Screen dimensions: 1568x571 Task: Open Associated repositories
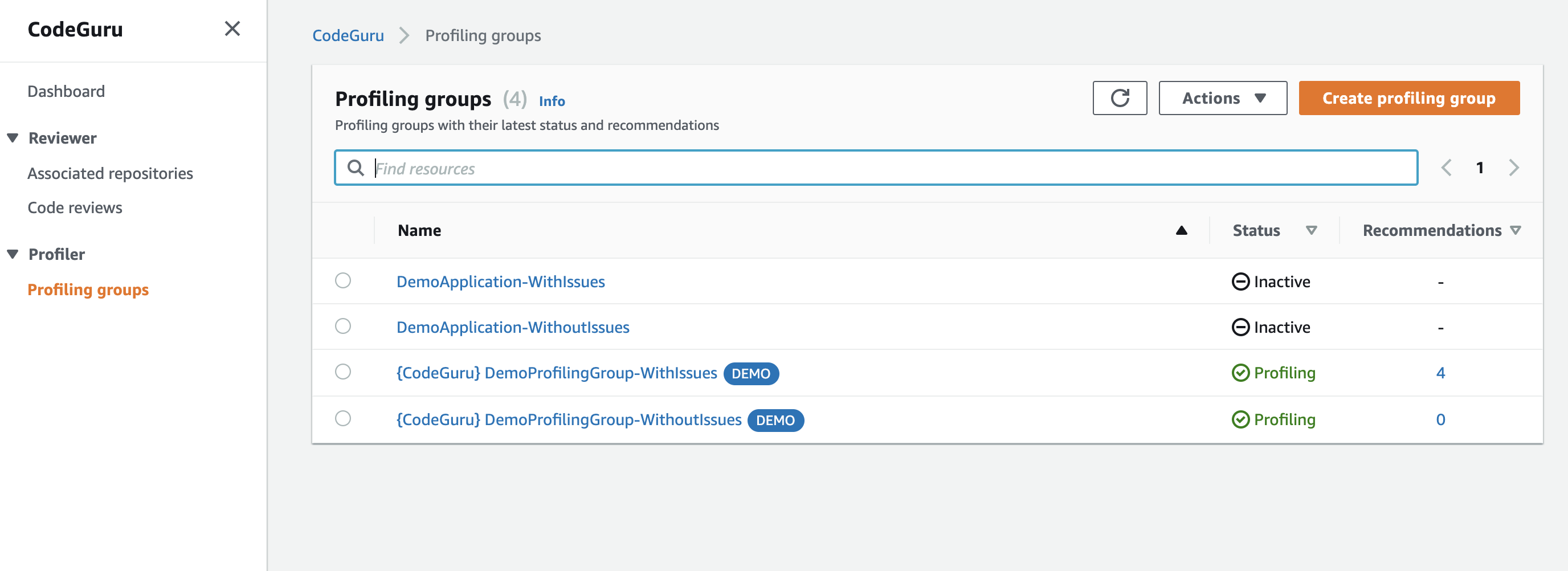point(110,173)
